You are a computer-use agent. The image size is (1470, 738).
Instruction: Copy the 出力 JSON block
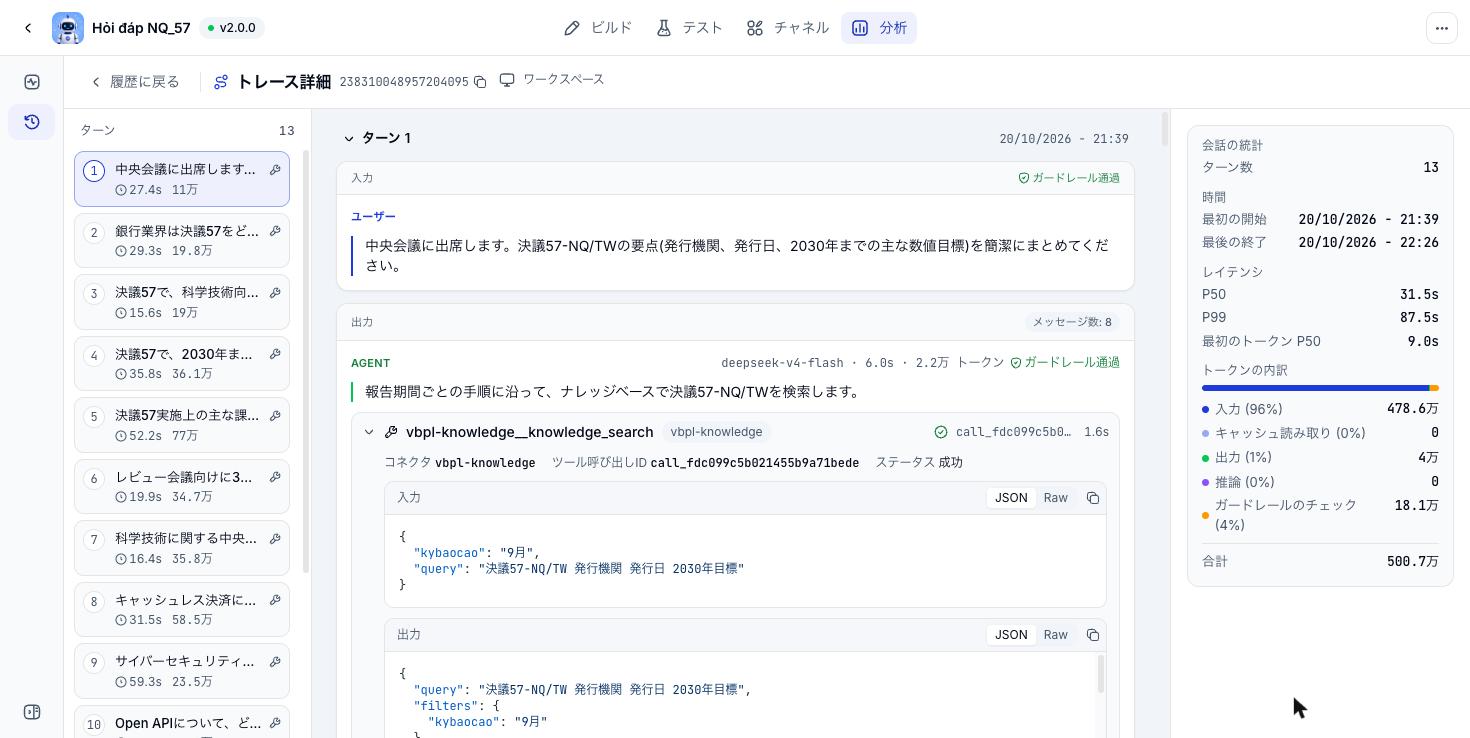(x=1093, y=635)
